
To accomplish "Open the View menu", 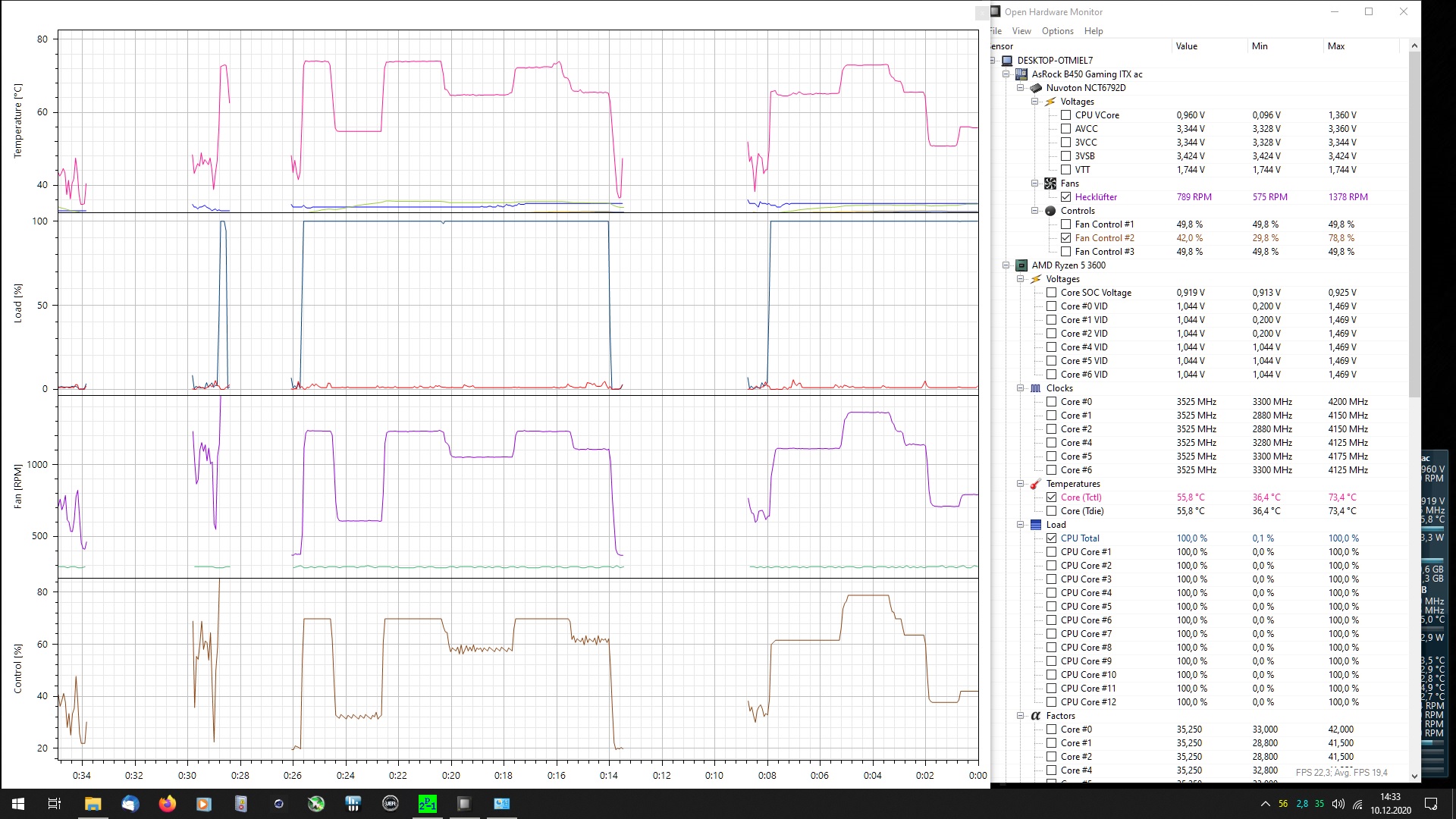I will pos(1021,31).
